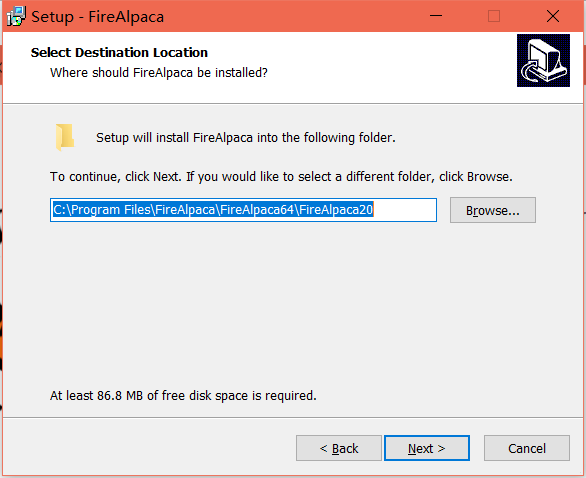Click 'Where should FireAlpaca be installed?' text
Image resolution: width=586 pixels, height=478 pixels.
tap(159, 73)
